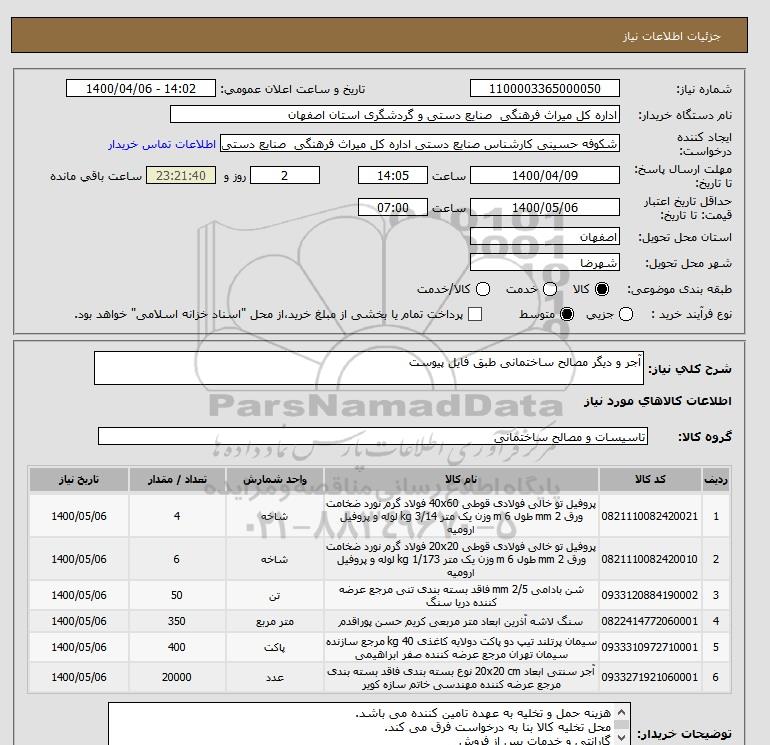The height and width of the screenshot is (745, 770).
Task: Select the کالا radio button
Action: (602, 289)
